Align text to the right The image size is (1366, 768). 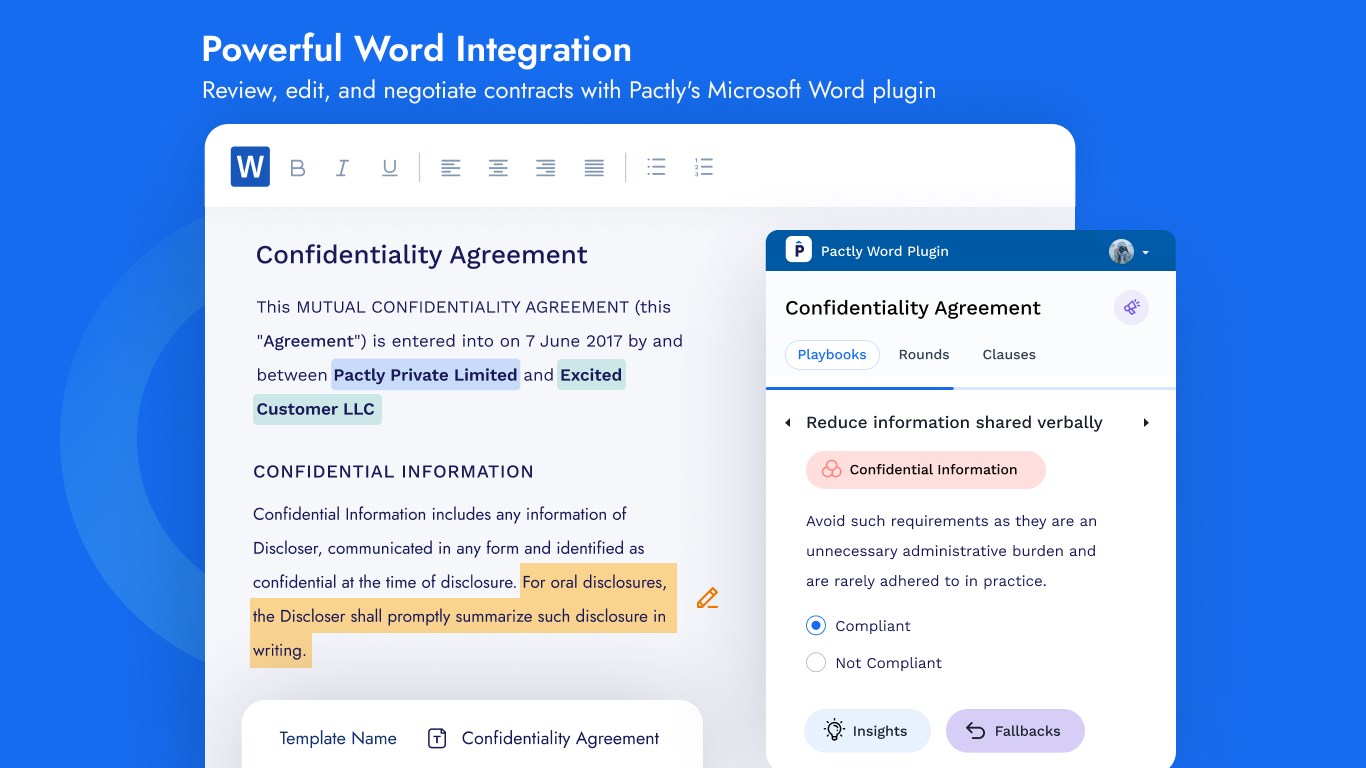[x=545, y=168]
